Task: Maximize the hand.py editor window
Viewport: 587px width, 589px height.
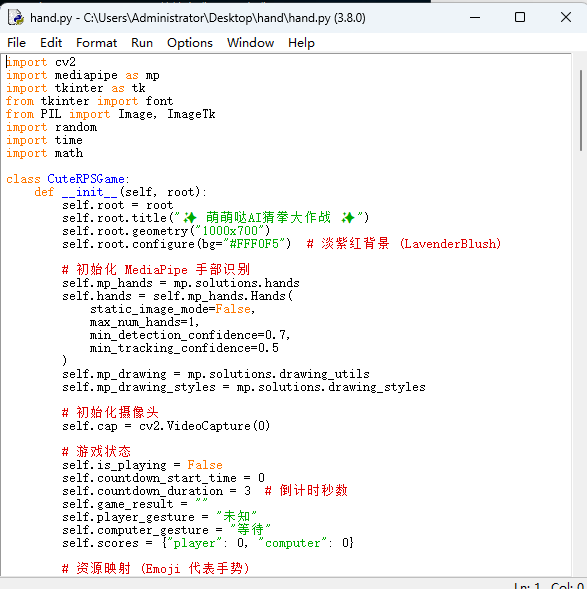Action: (x=520, y=17)
